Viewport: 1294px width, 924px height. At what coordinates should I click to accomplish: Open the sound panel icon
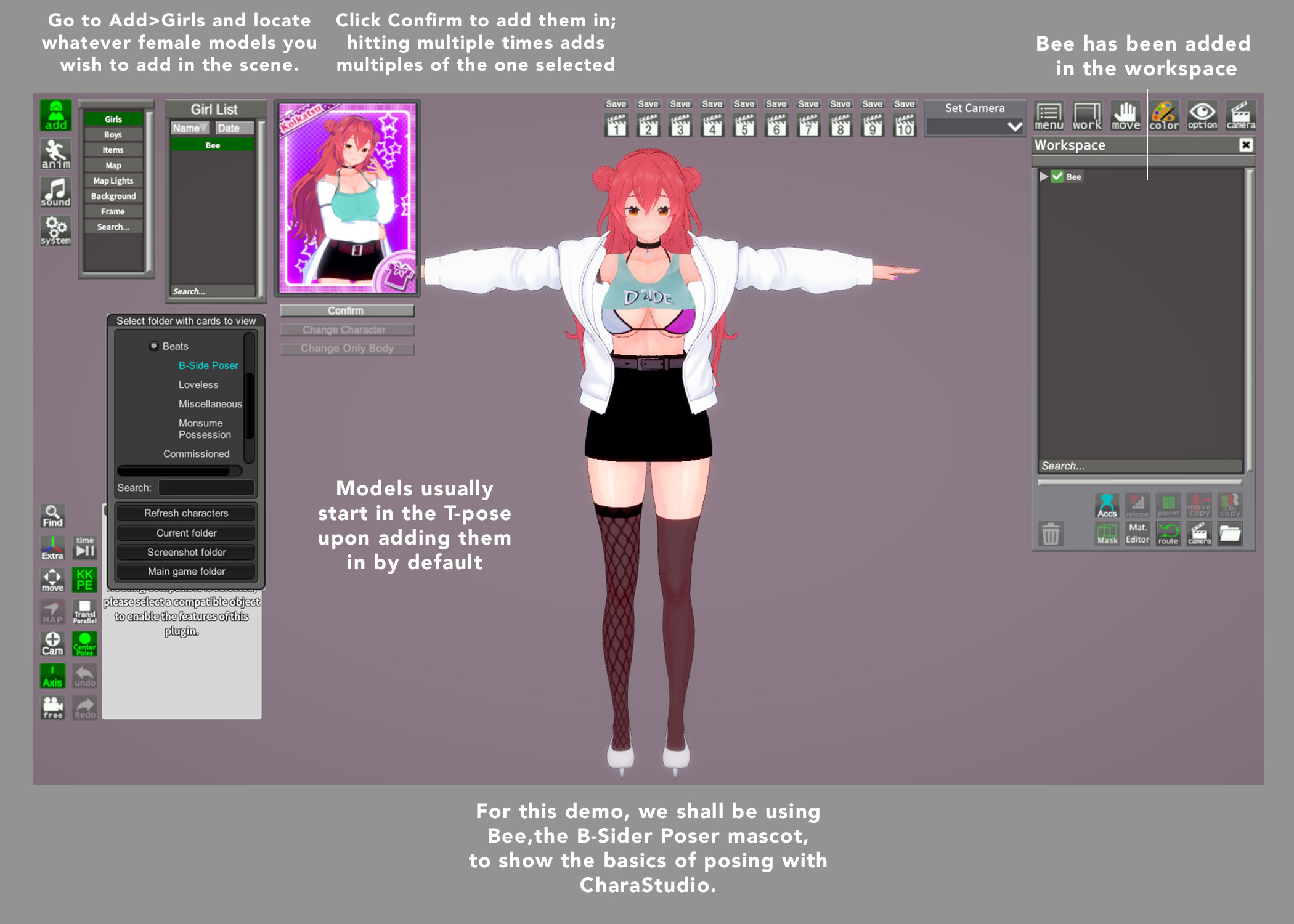click(x=55, y=192)
